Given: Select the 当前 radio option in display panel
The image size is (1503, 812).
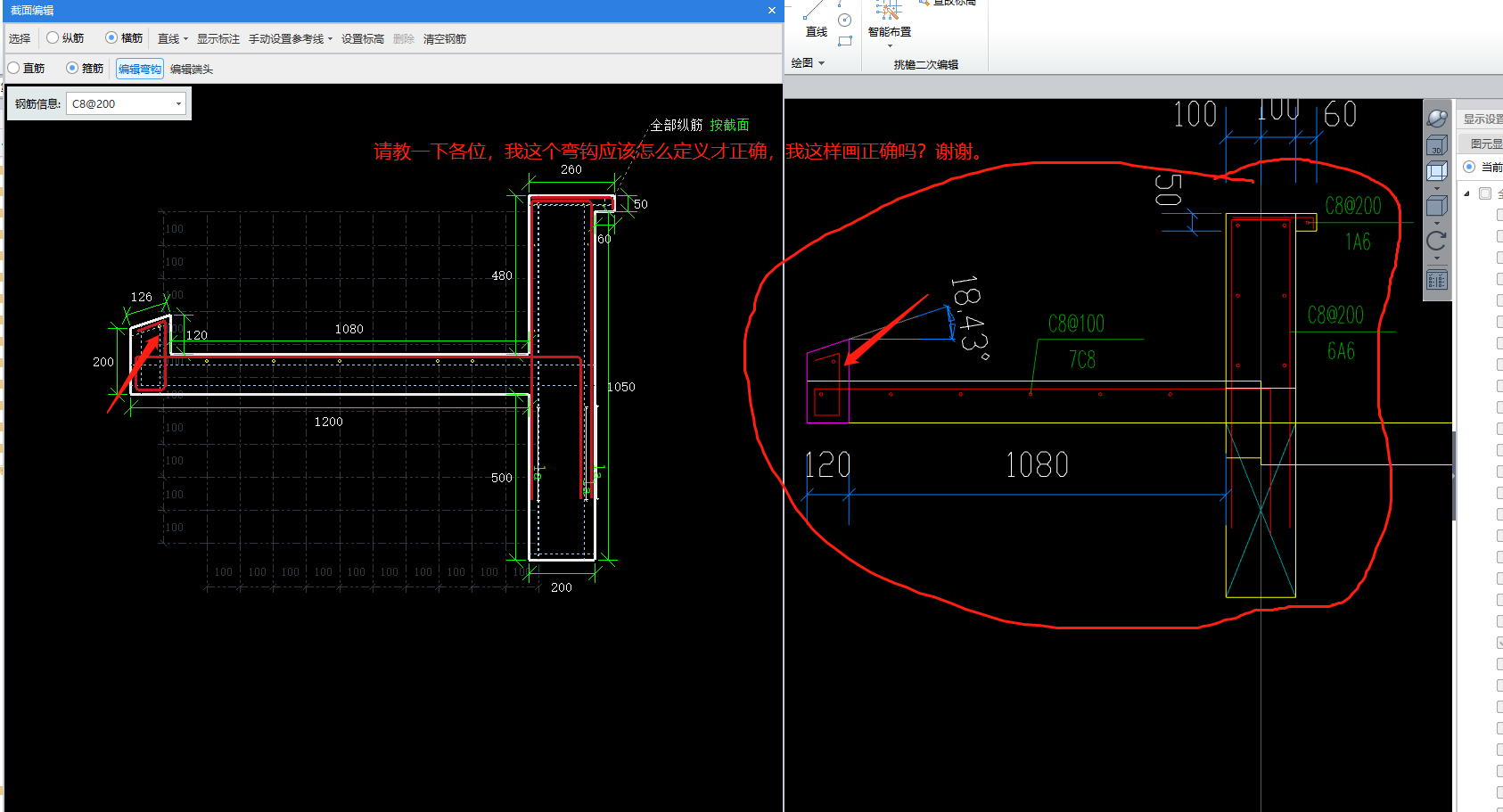Looking at the screenshot, I should (1469, 167).
